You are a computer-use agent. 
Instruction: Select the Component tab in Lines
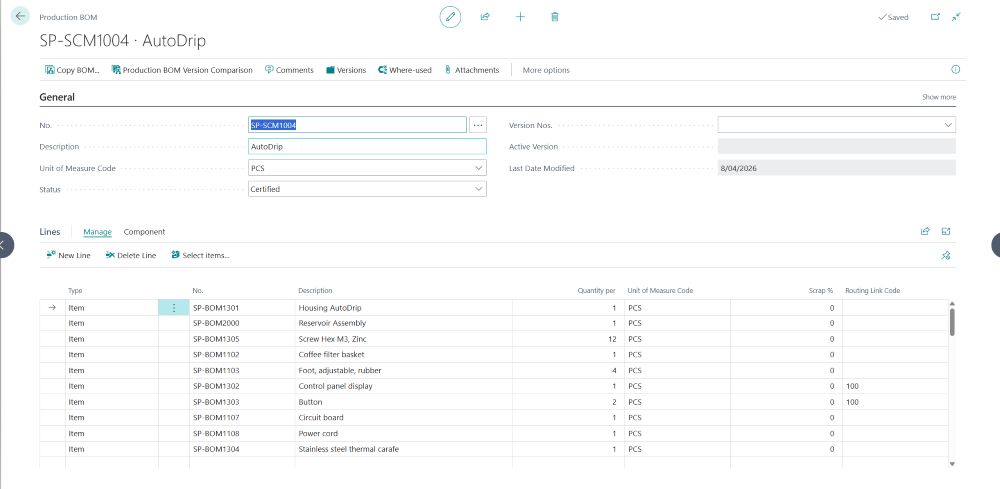[144, 232]
